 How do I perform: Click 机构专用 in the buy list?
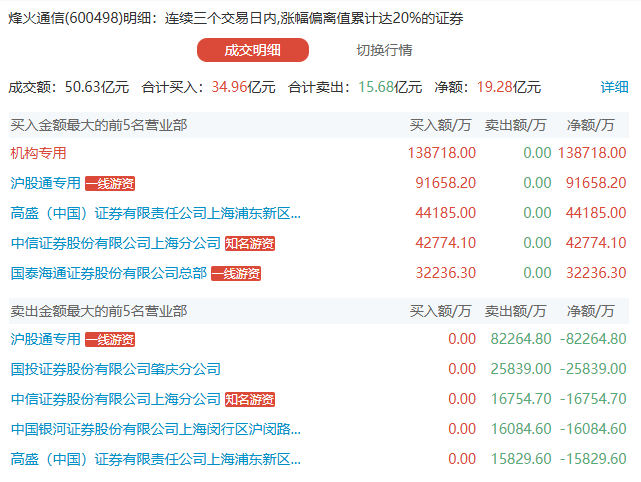pos(38,153)
